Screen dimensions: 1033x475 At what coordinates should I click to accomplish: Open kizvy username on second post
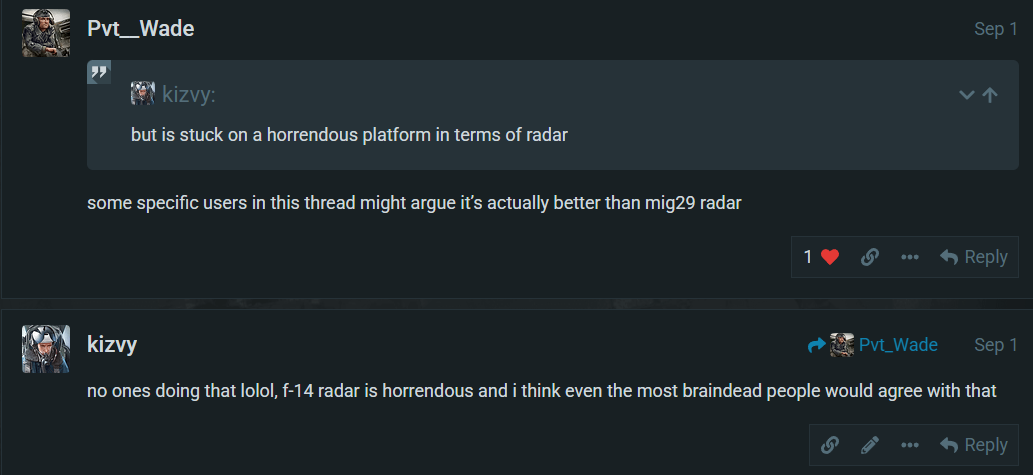[x=112, y=345]
